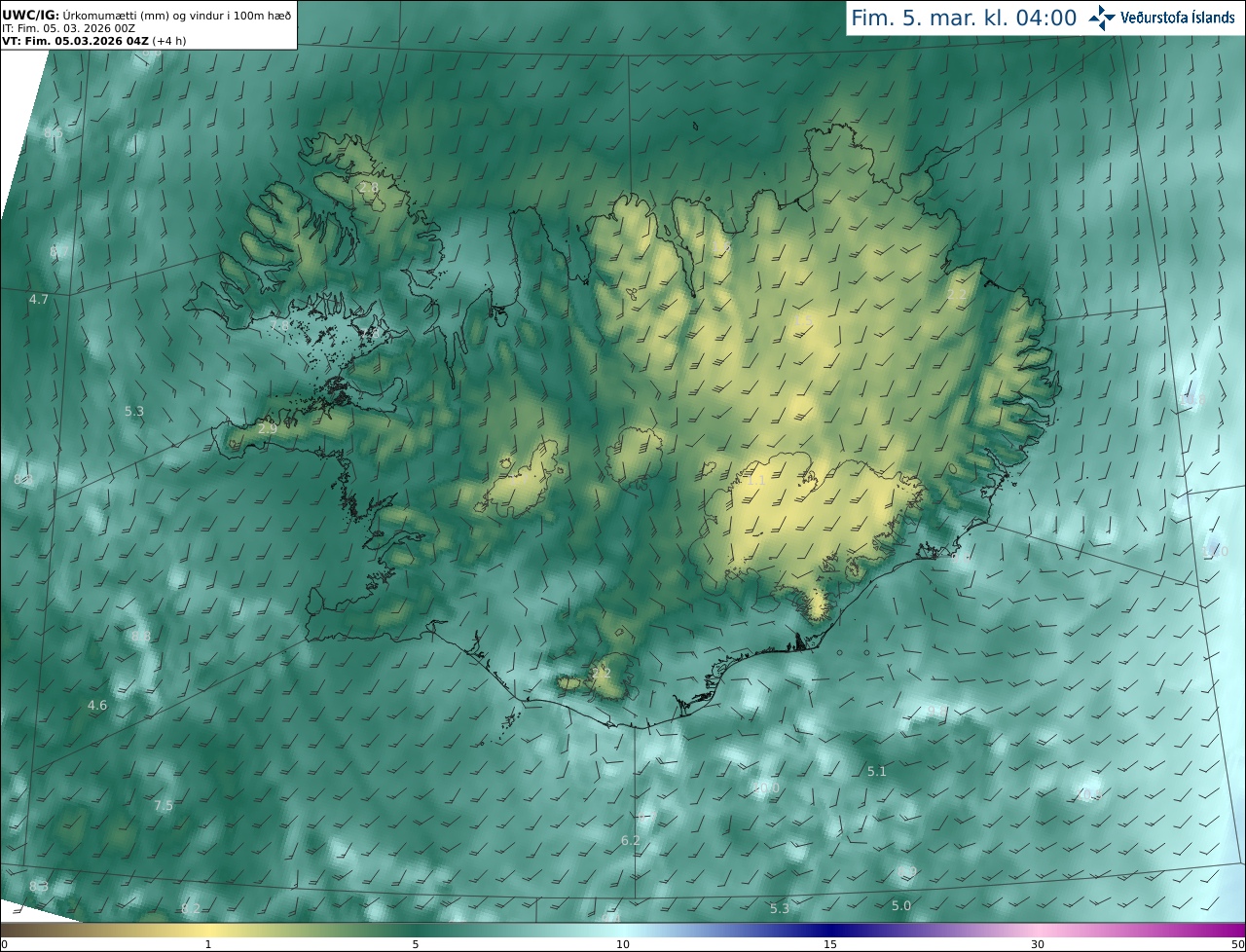The height and width of the screenshot is (952, 1246).
Task: Click the 2.8 value label on the Westfjords
Action: pos(368,187)
